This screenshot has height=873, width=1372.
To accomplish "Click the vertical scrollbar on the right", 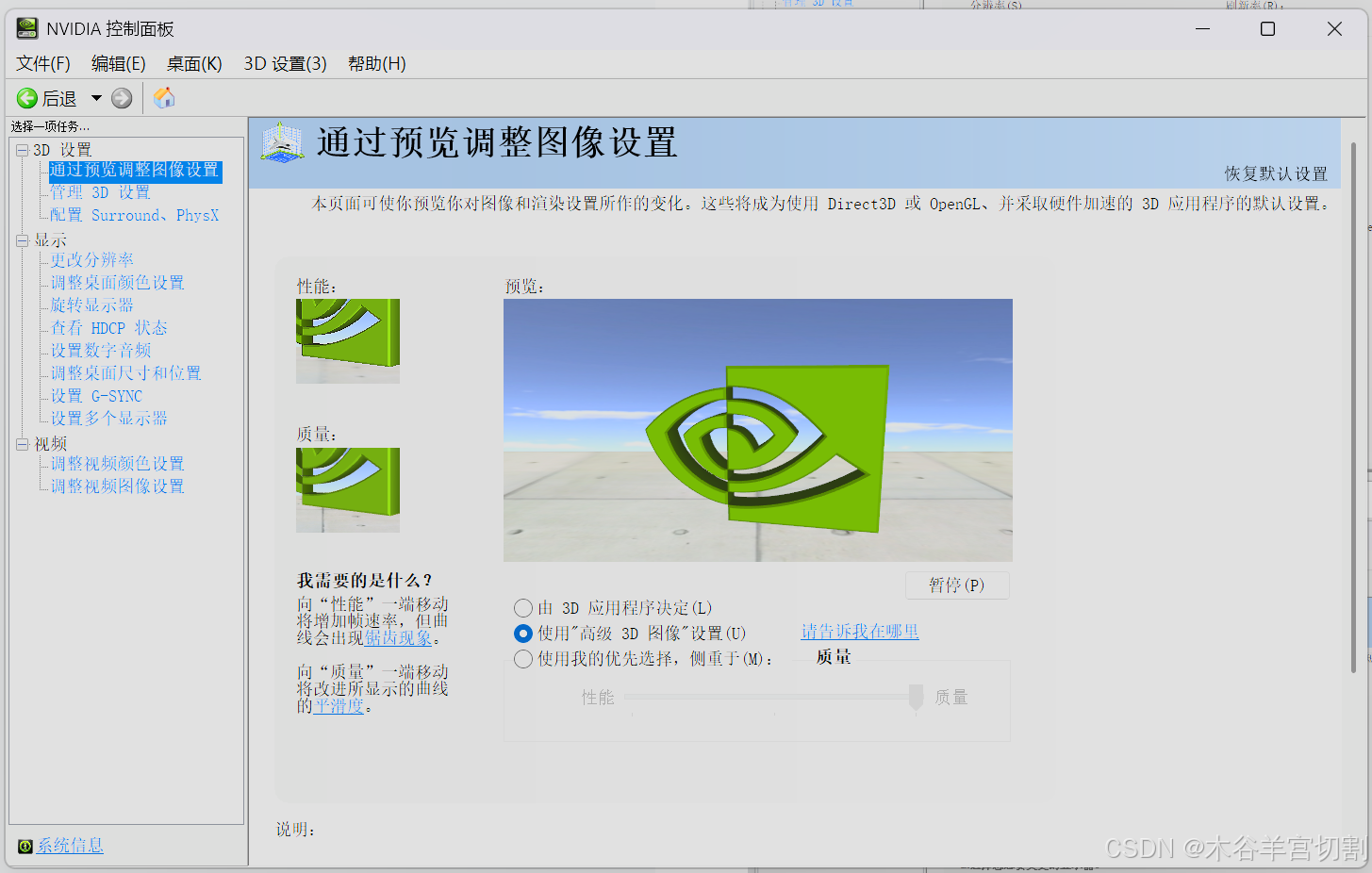I will [x=1354, y=405].
